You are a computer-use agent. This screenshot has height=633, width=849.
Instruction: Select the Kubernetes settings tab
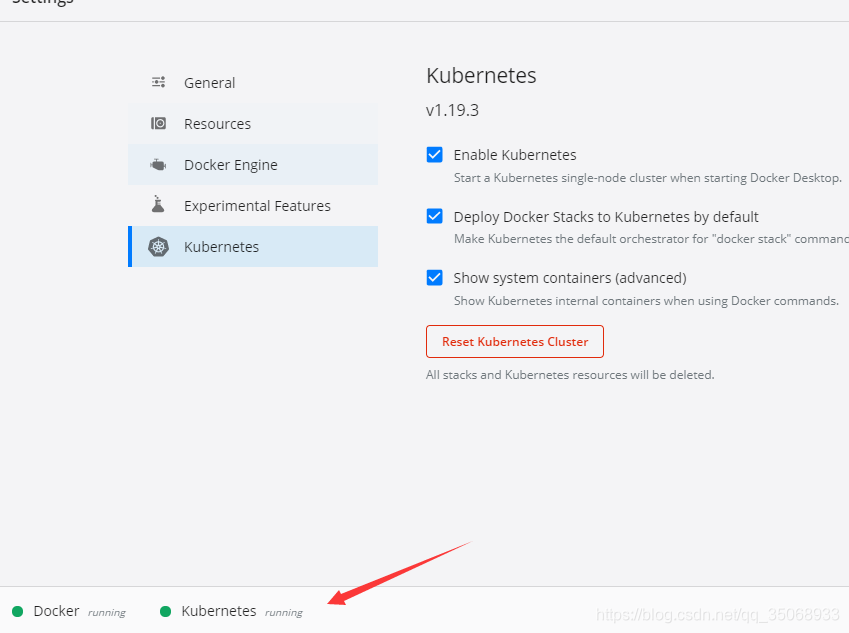[253, 246]
